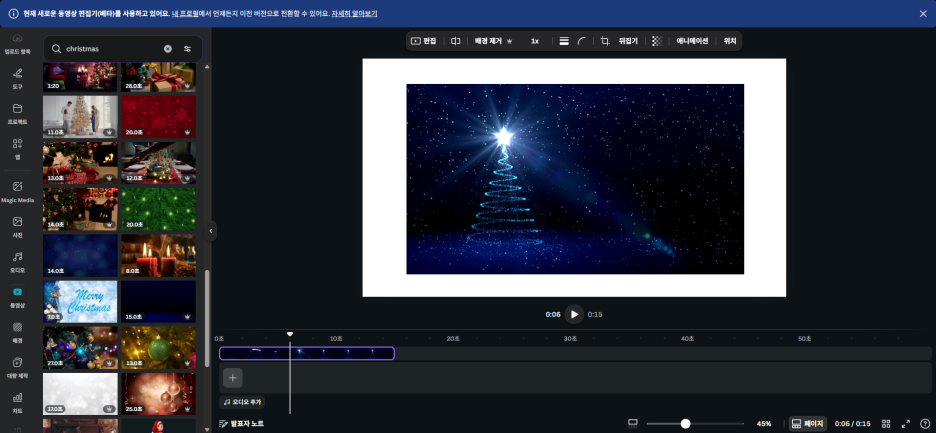Pick the red snowflake 20.0초 video
This screenshot has height=433, width=936.
pyautogui.click(x=158, y=116)
